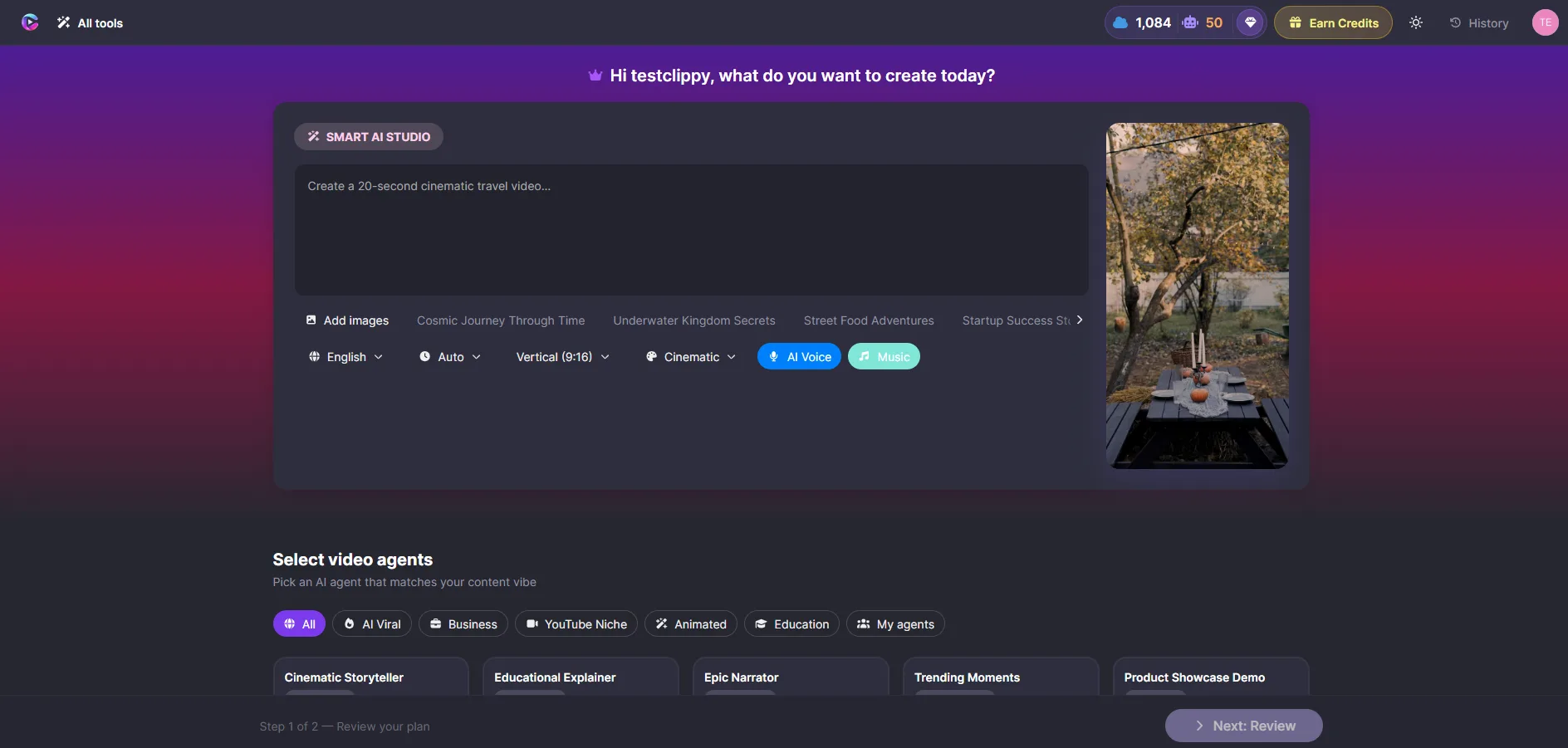This screenshot has width=1568, height=748.
Task: Open the TE user avatar
Action: (x=1545, y=22)
